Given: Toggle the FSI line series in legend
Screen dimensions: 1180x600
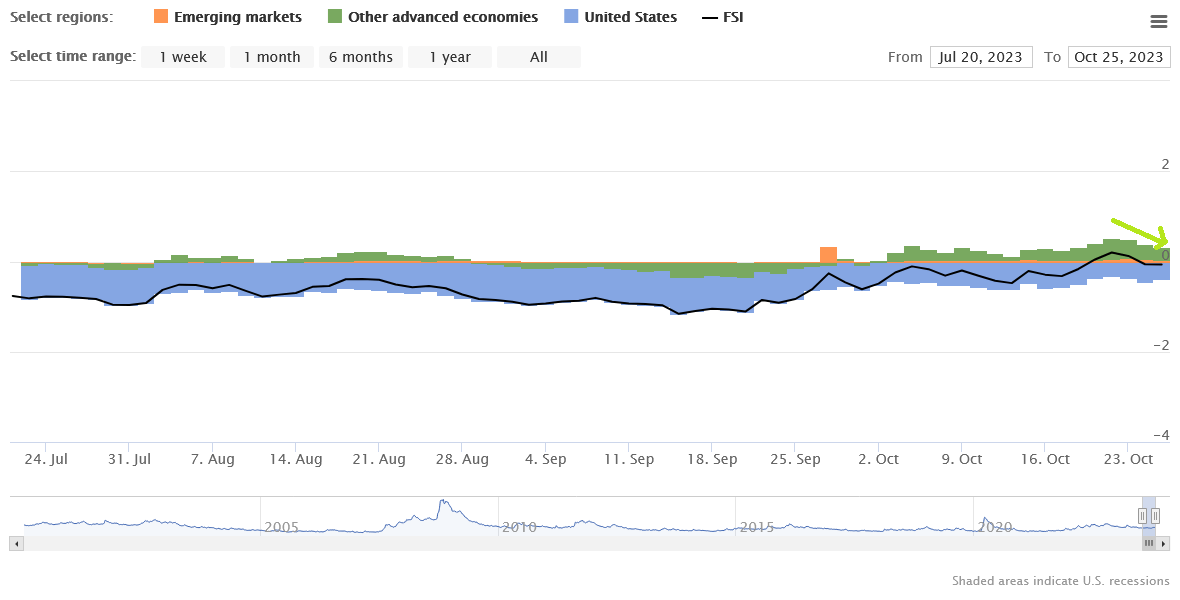Looking at the screenshot, I should [x=722, y=17].
